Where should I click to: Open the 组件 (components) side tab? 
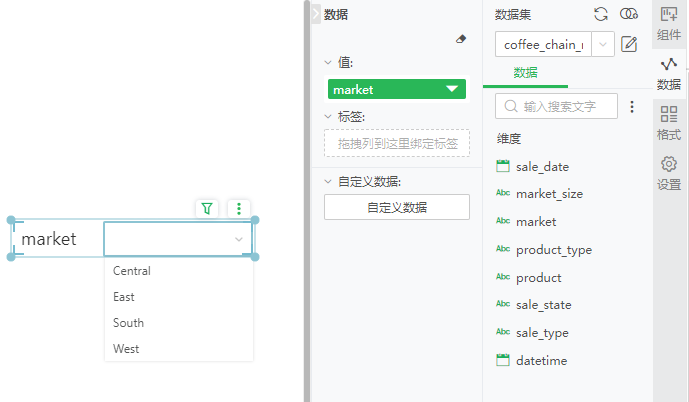click(669, 24)
